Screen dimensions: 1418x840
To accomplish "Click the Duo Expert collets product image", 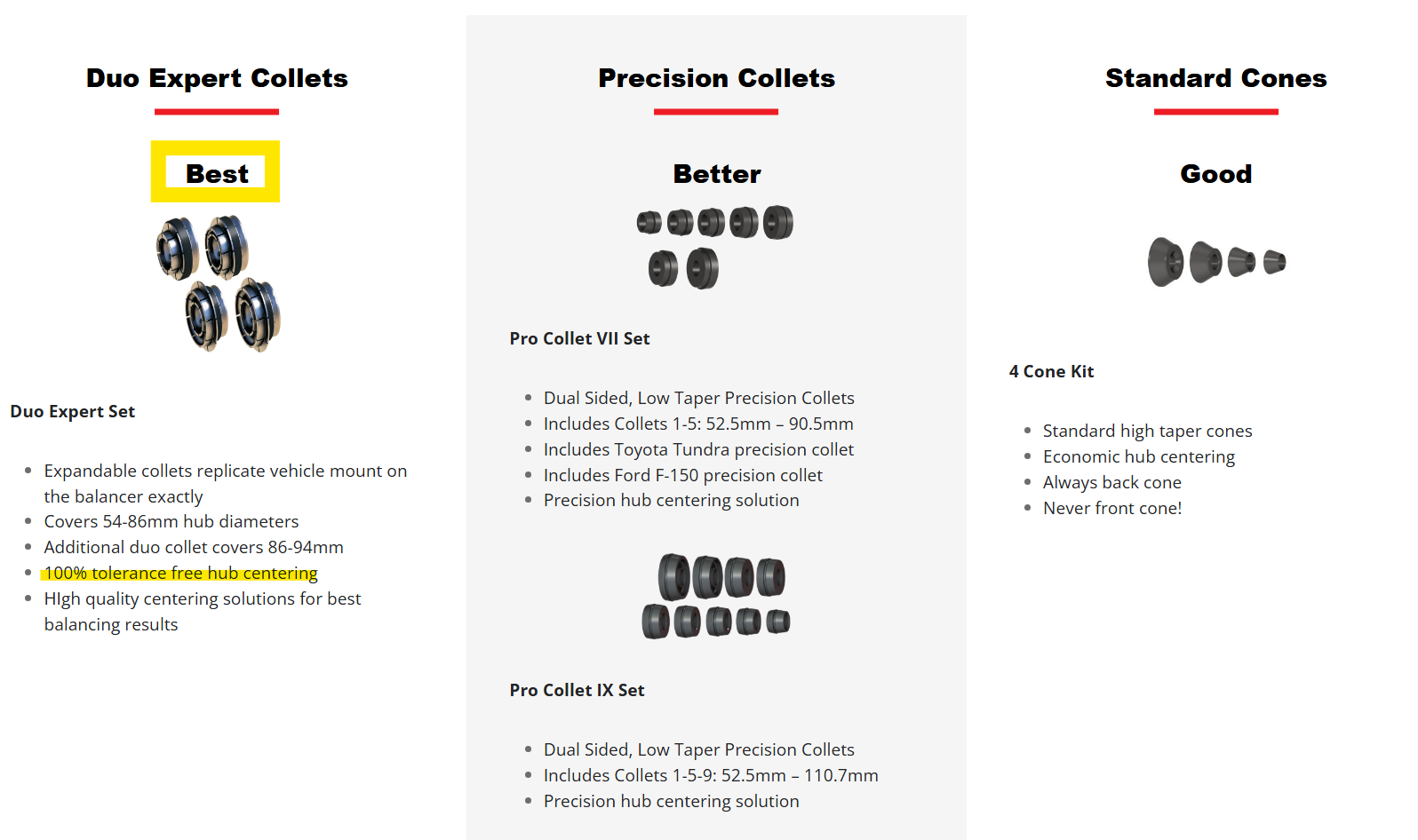I will pos(219,283).
